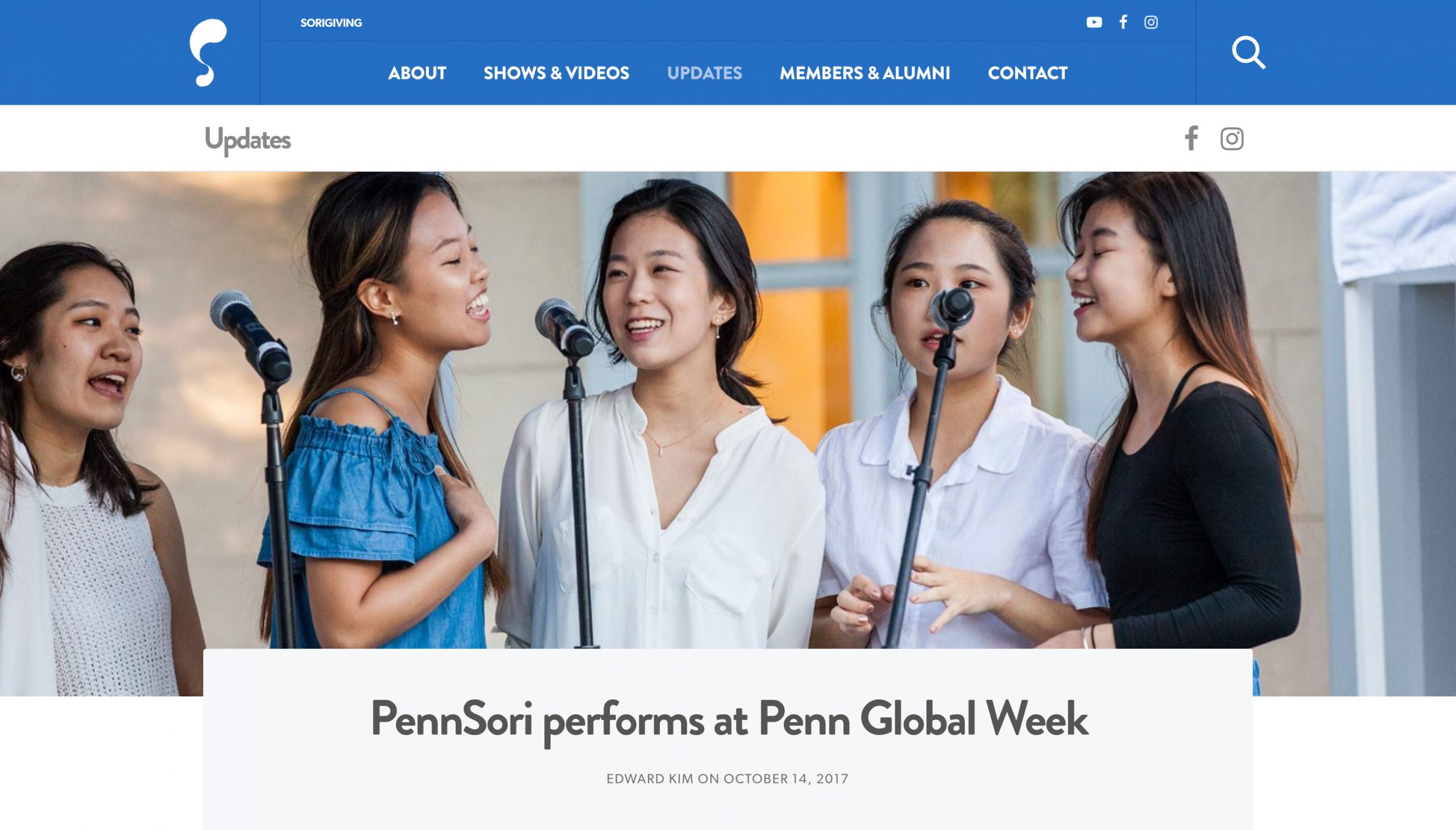Select the UPDATES nav item

click(x=704, y=73)
